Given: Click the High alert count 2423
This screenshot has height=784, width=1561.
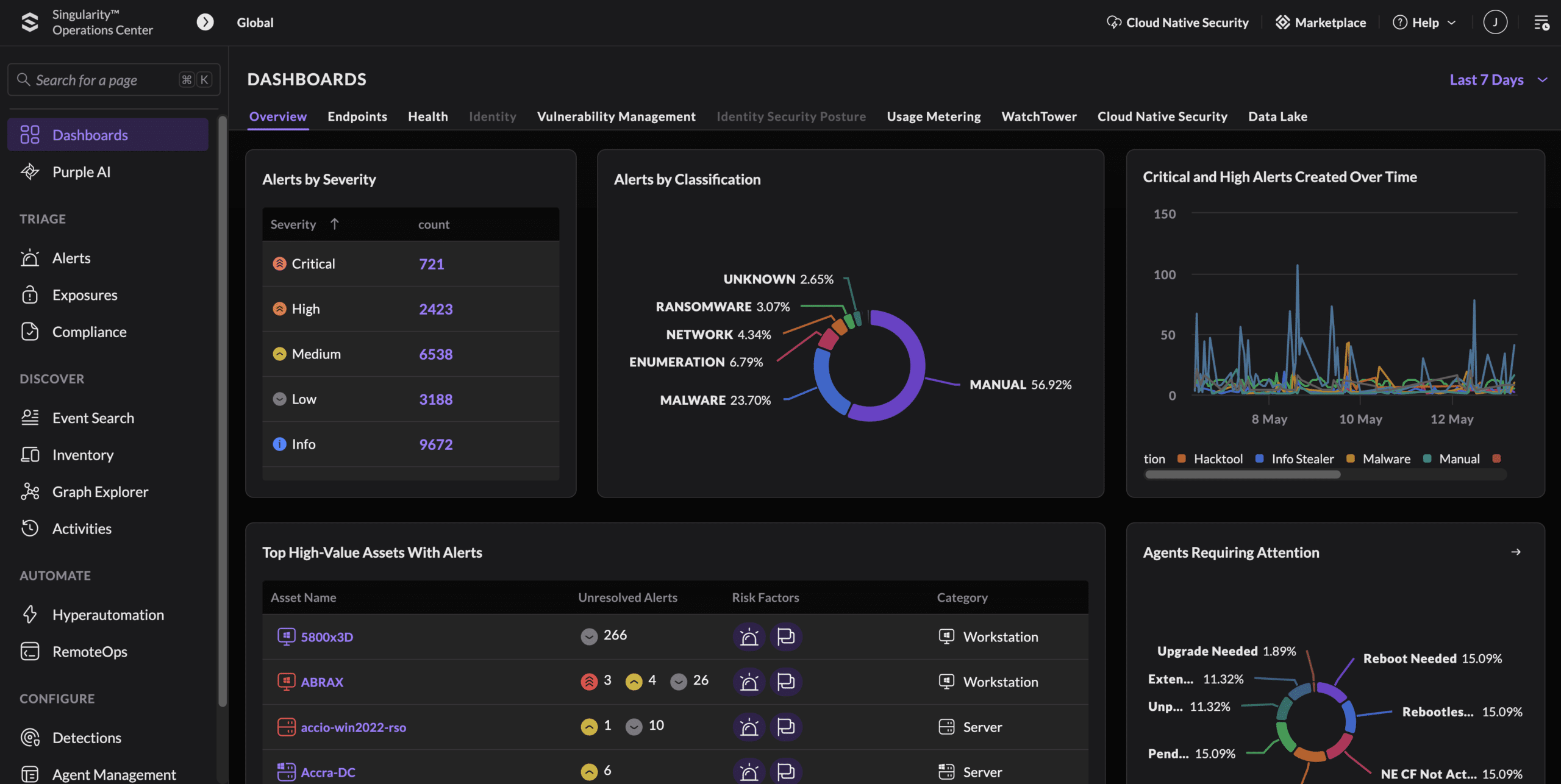Looking at the screenshot, I should click(x=435, y=309).
